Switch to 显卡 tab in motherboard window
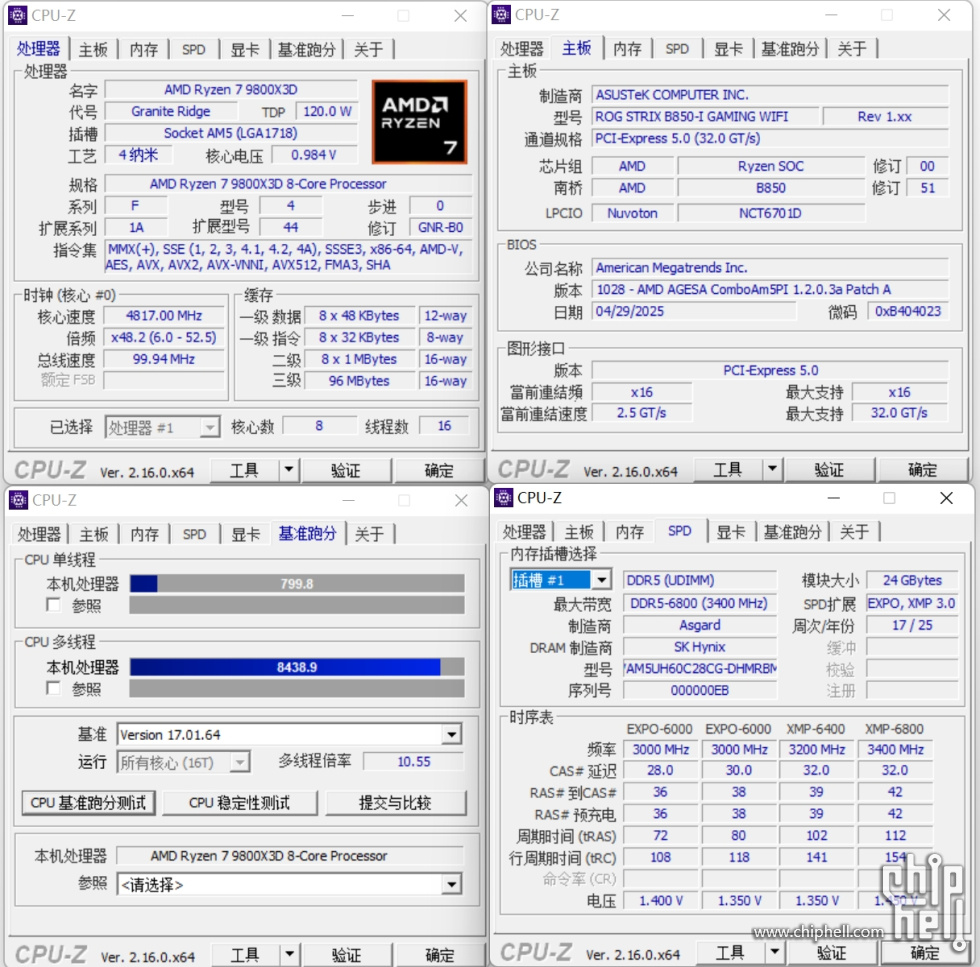The image size is (980, 967). 728,49
